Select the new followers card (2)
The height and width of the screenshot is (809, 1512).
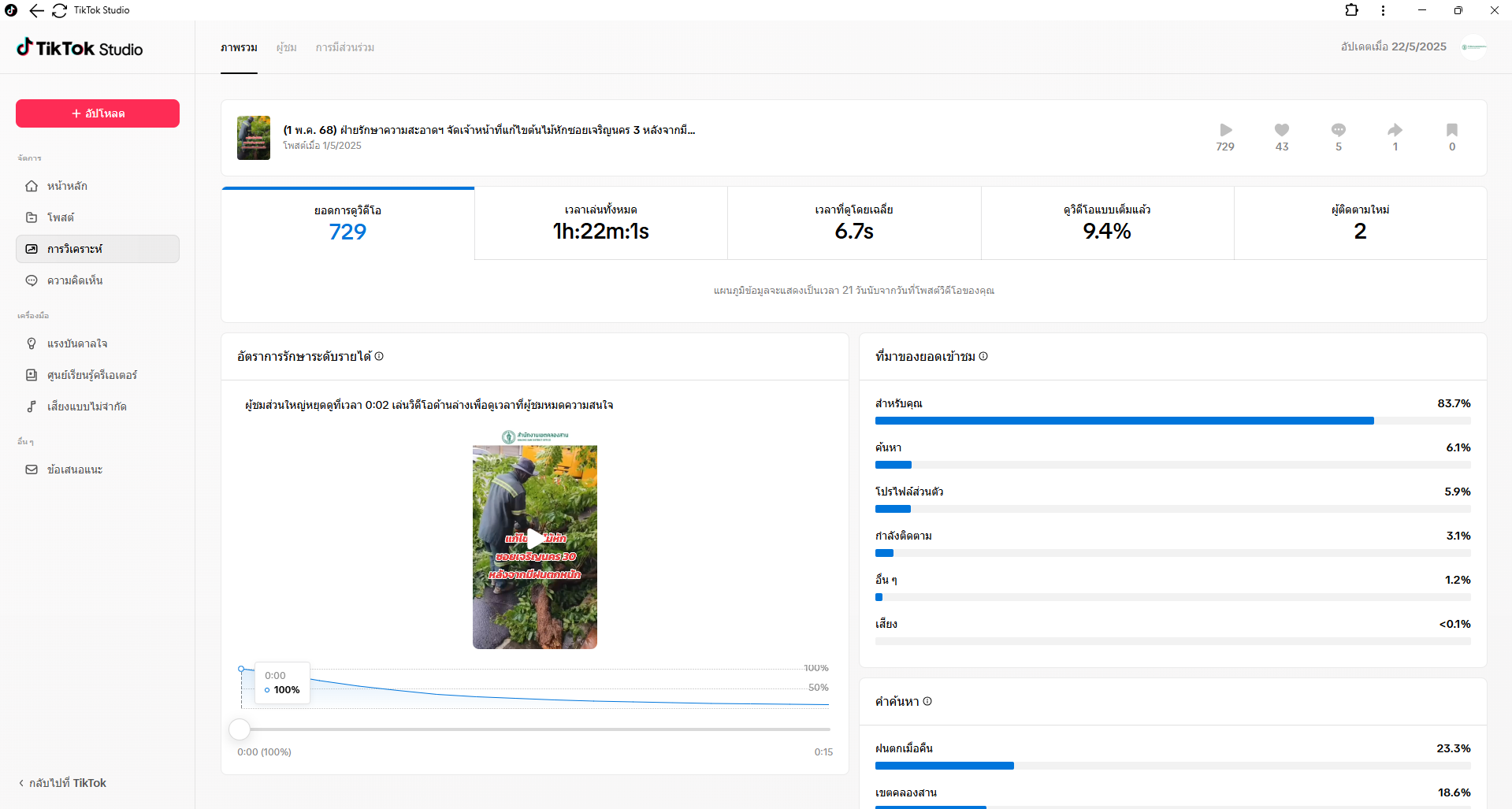click(1361, 224)
